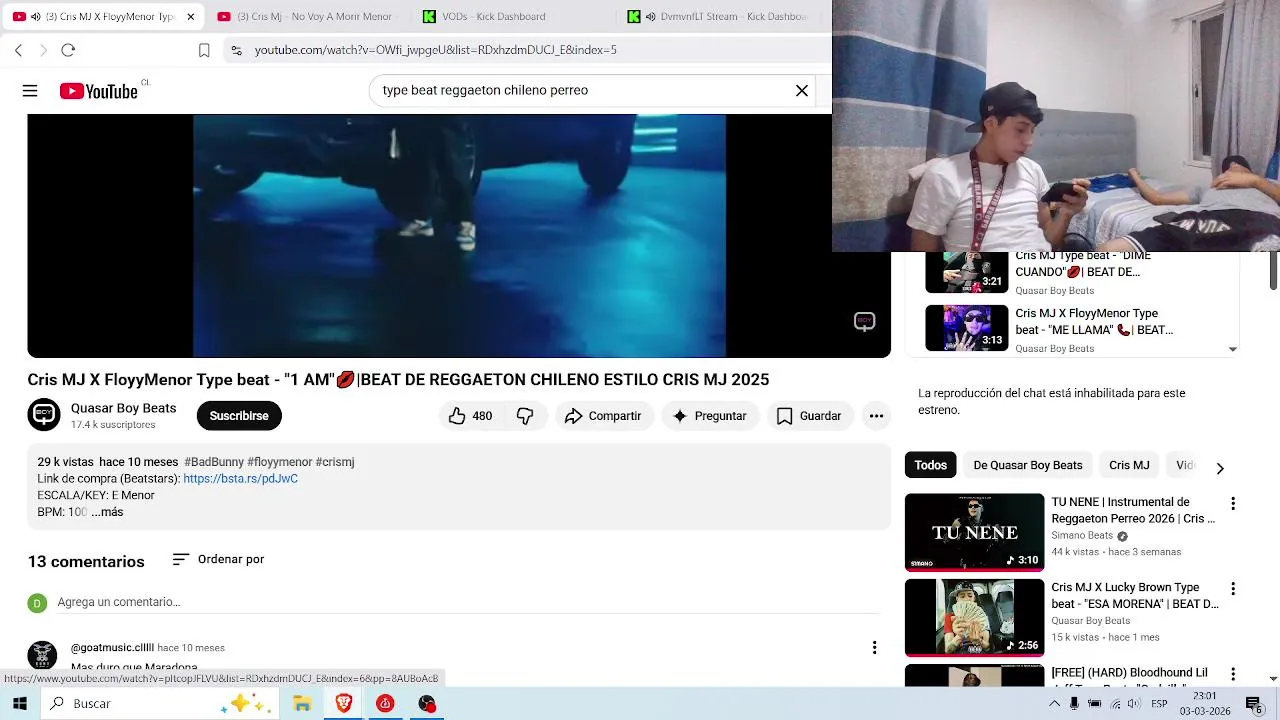Open the dark round taskbar app icon
This screenshot has height=720, width=1280.
pyautogui.click(x=427, y=704)
